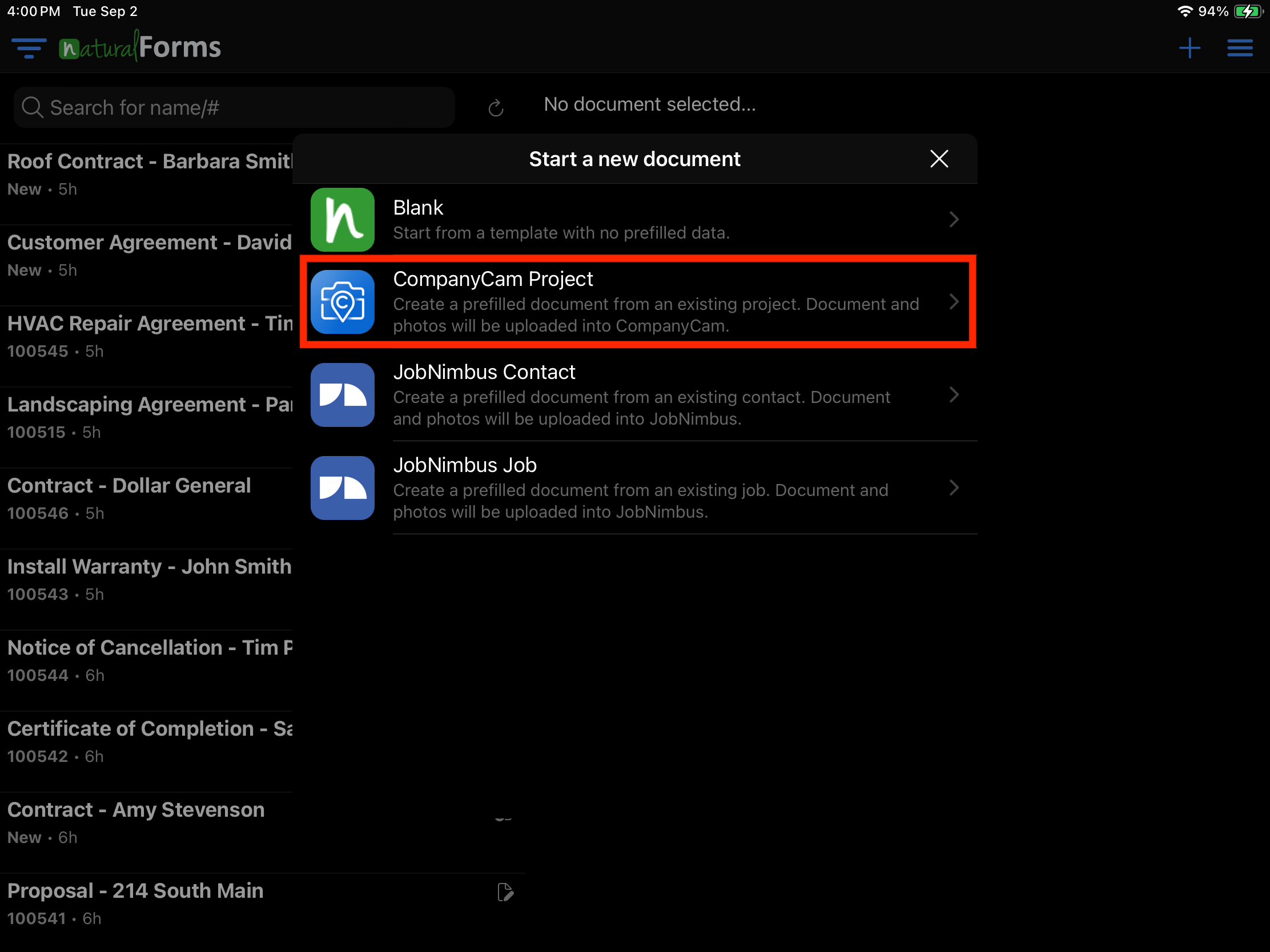This screenshot has height=952, width=1270.
Task: Open the hamburger menu icon
Action: [x=1240, y=48]
